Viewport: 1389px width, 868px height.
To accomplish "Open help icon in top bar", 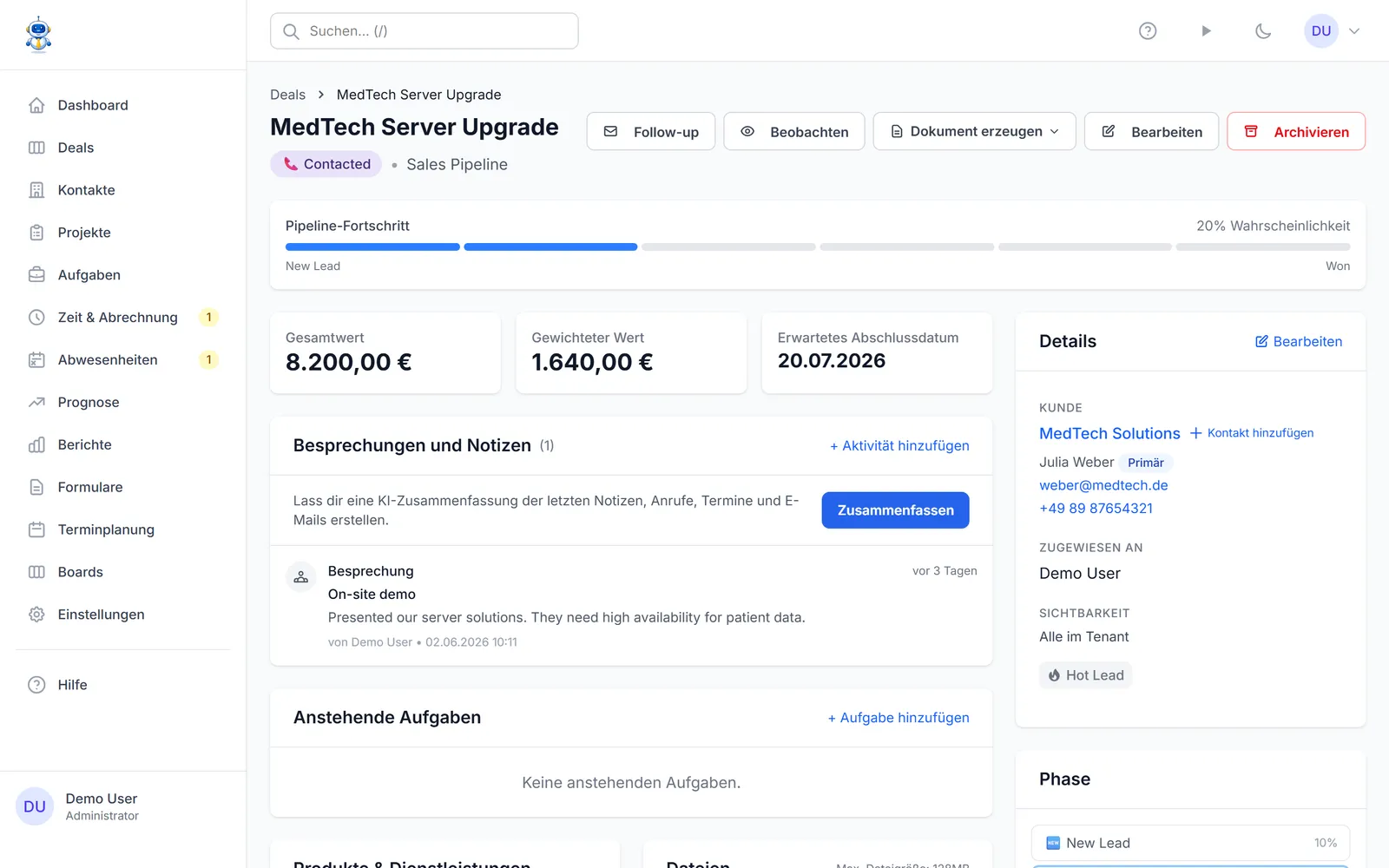I will coord(1148,31).
